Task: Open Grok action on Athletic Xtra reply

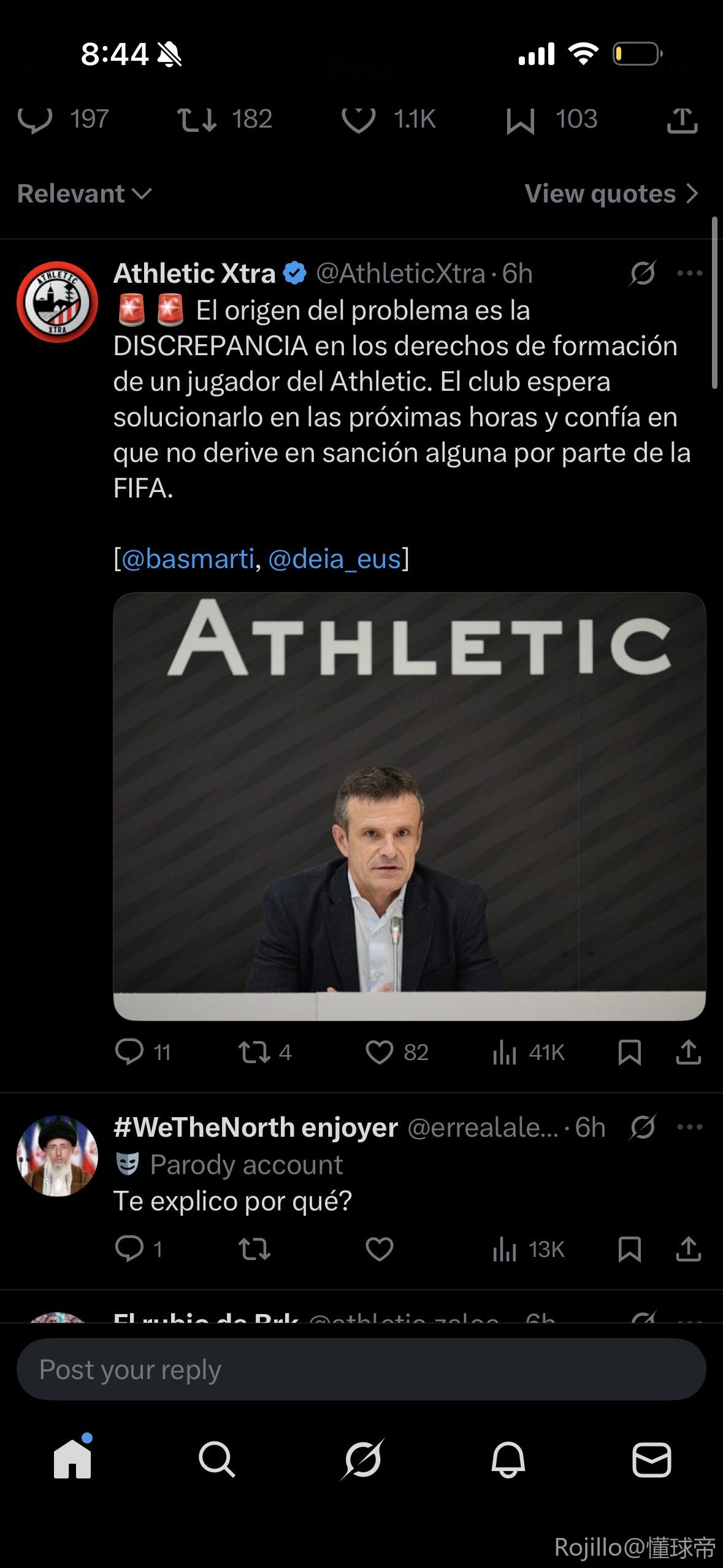Action: 642,274
